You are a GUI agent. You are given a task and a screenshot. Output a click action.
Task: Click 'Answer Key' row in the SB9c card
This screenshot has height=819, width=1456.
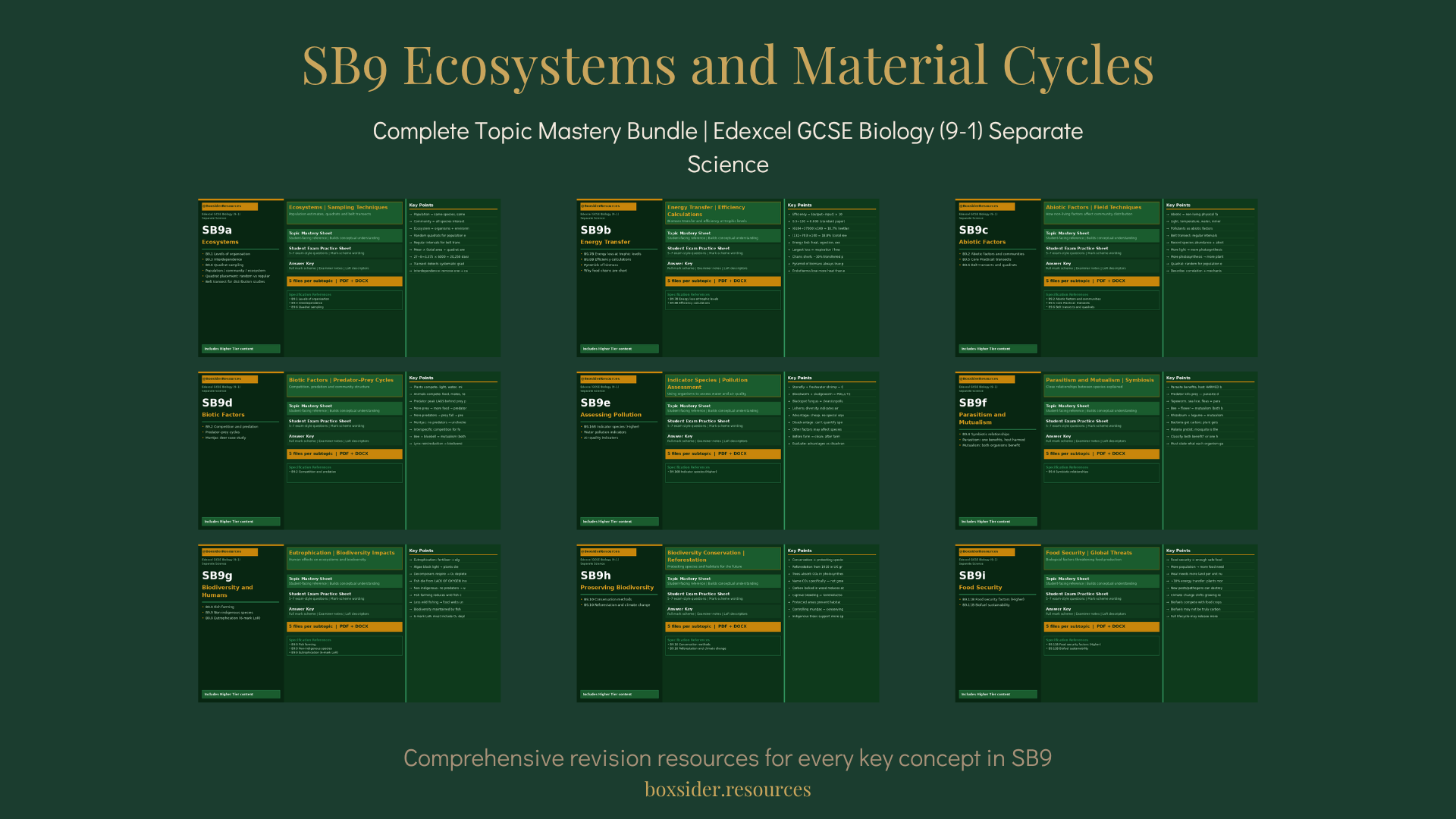[1101, 265]
